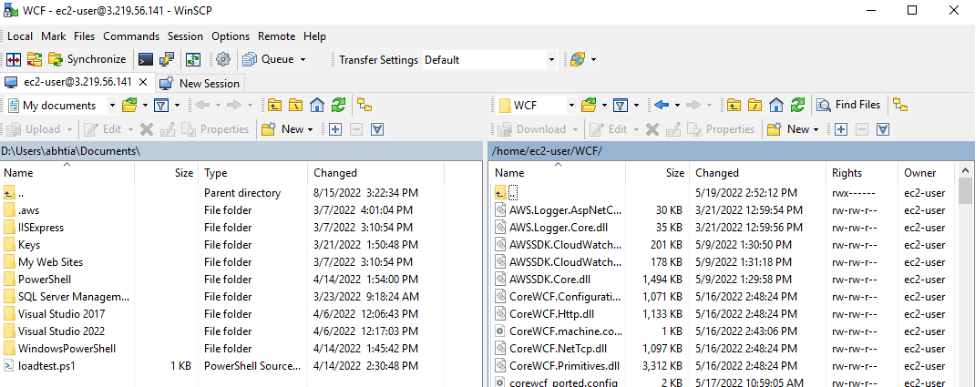This screenshot has width=977, height=387.
Task: Open the My documents drive dropdown
Action: tap(112, 105)
